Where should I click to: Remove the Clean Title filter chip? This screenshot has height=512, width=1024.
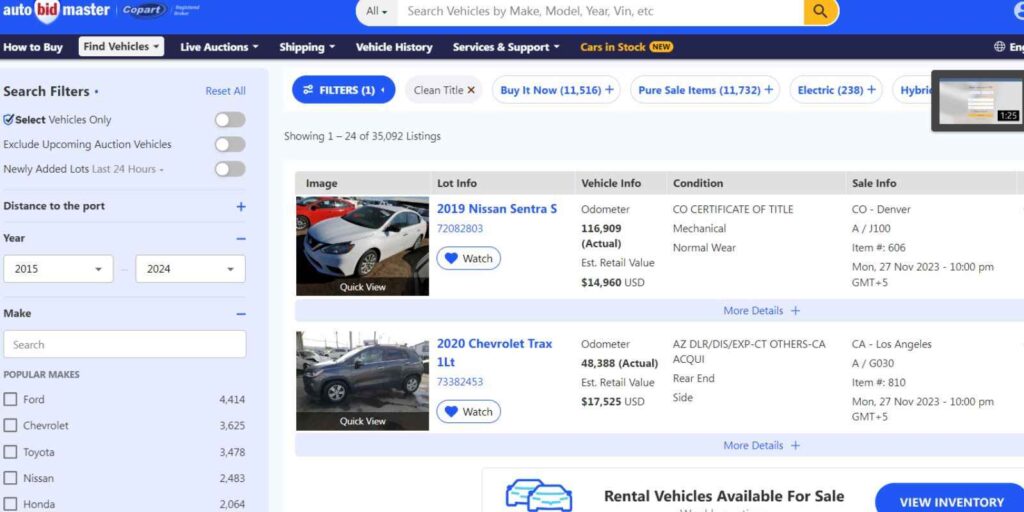(x=471, y=90)
